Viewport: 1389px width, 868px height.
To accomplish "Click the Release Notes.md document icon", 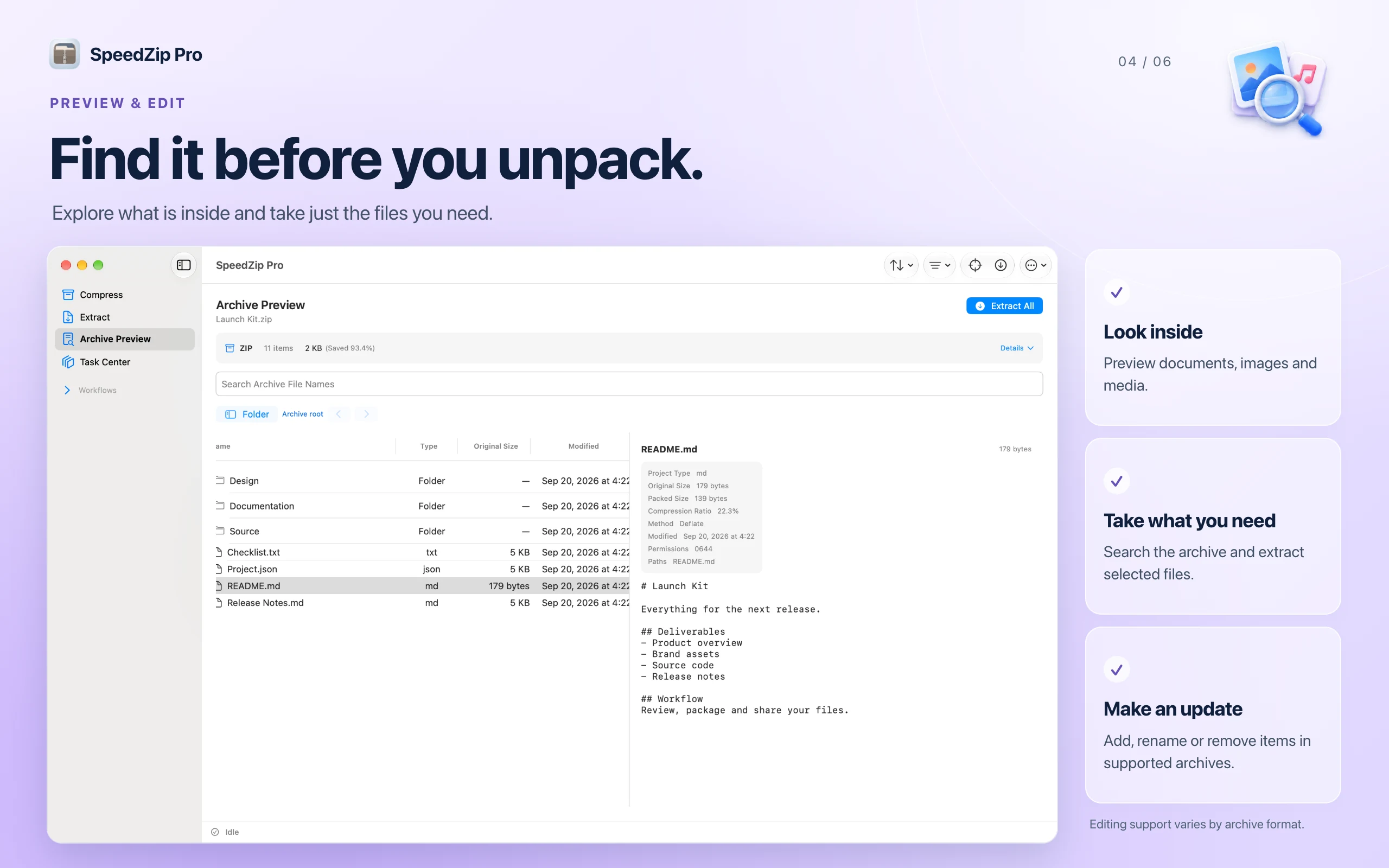I will pos(219,603).
